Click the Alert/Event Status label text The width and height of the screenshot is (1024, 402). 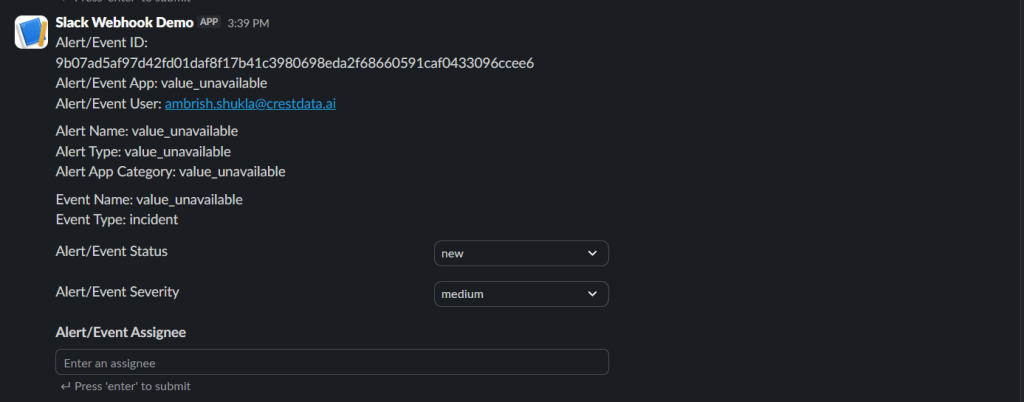tap(112, 251)
